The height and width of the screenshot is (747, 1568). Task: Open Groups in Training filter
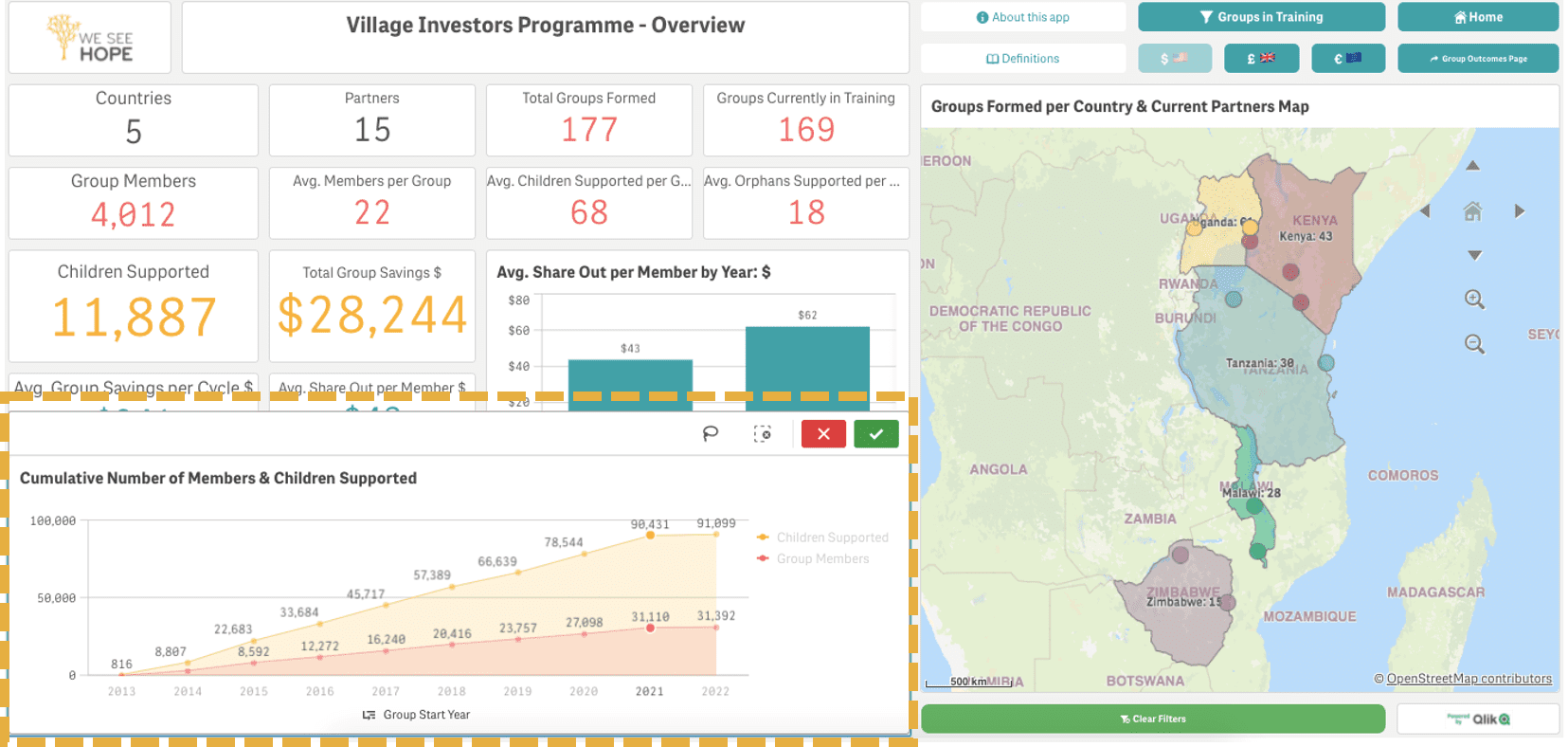(1261, 17)
